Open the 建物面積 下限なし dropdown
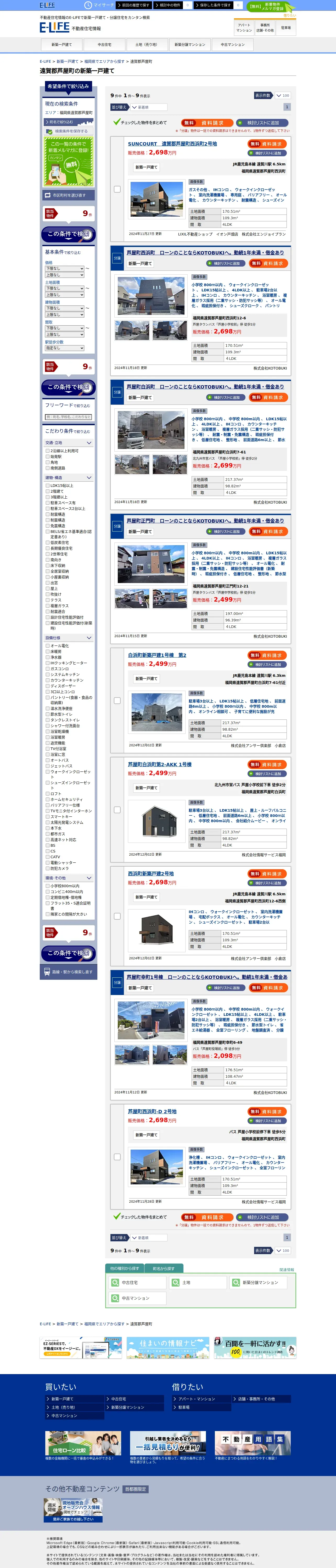 [x=65, y=308]
